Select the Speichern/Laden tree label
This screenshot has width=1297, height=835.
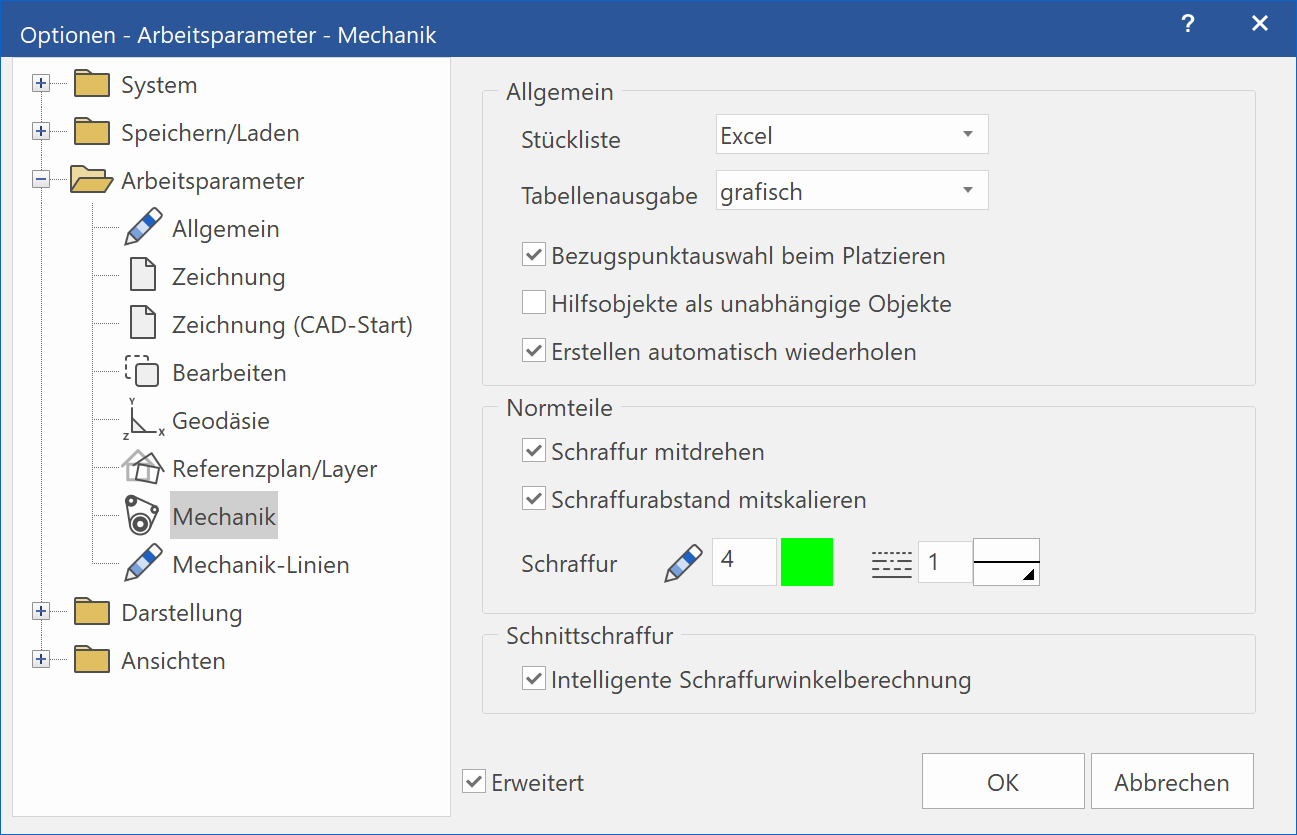pos(210,133)
